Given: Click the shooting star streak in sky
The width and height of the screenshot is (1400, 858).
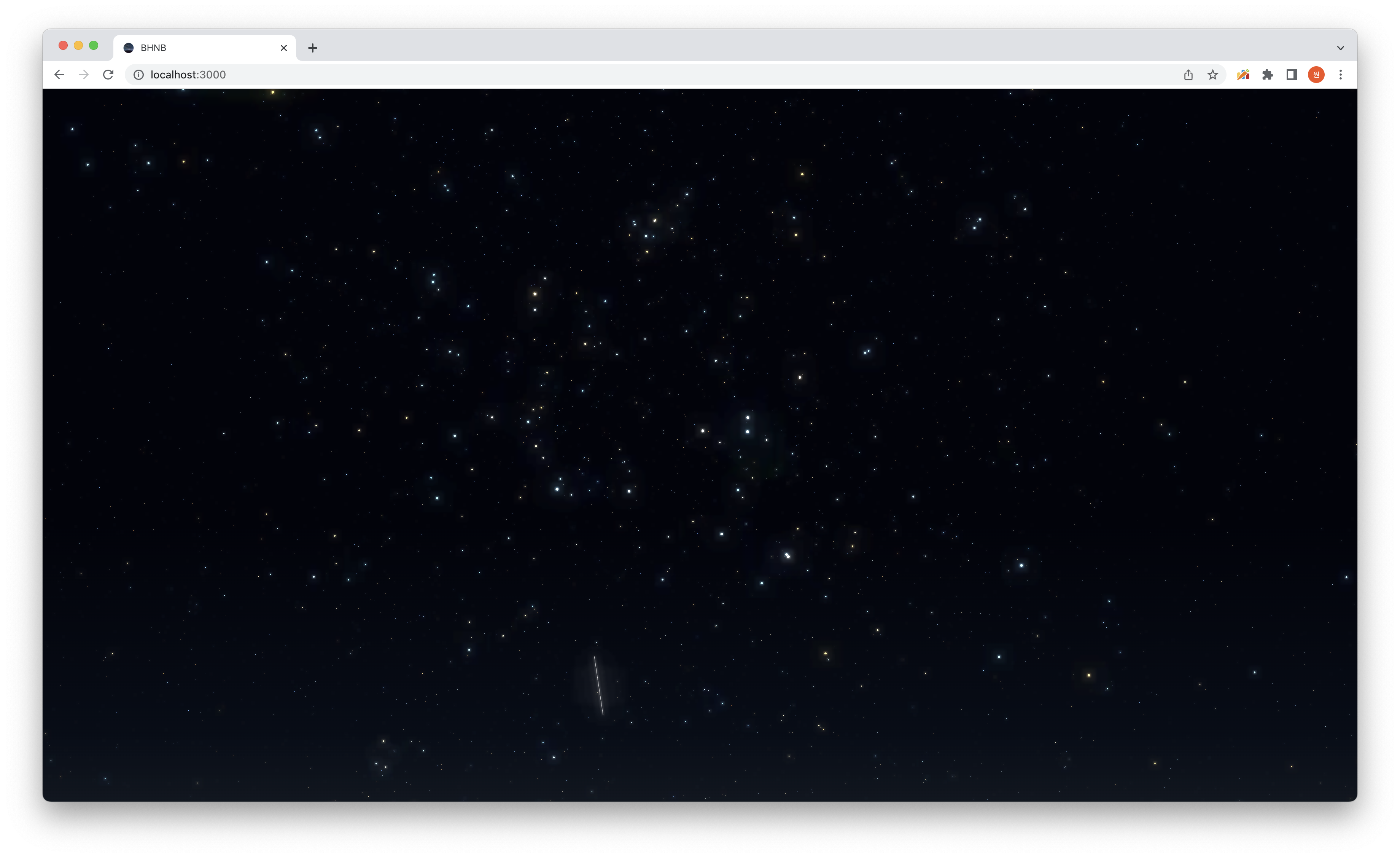Looking at the screenshot, I should tap(598, 685).
